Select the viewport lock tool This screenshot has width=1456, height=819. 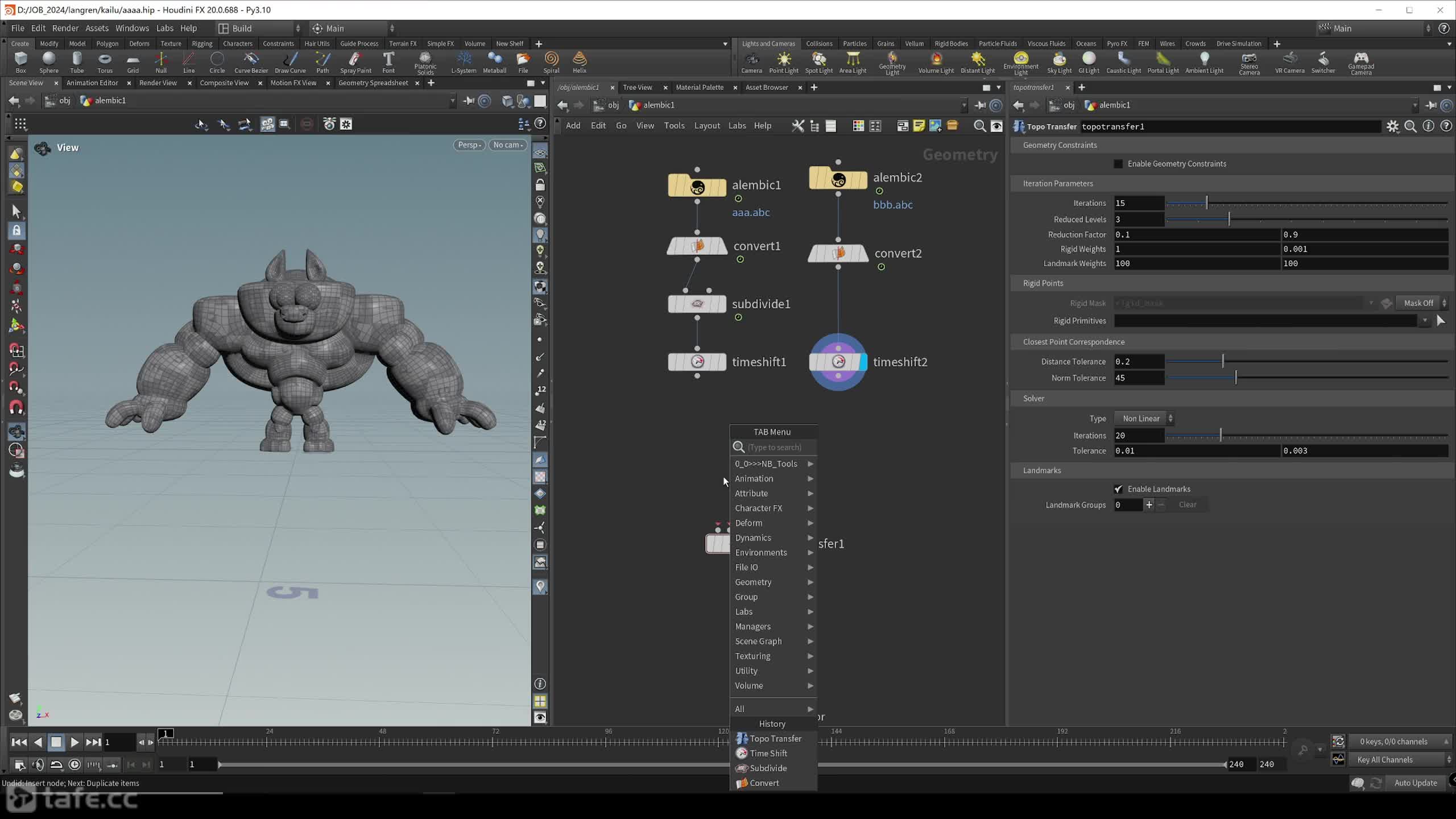[16, 230]
